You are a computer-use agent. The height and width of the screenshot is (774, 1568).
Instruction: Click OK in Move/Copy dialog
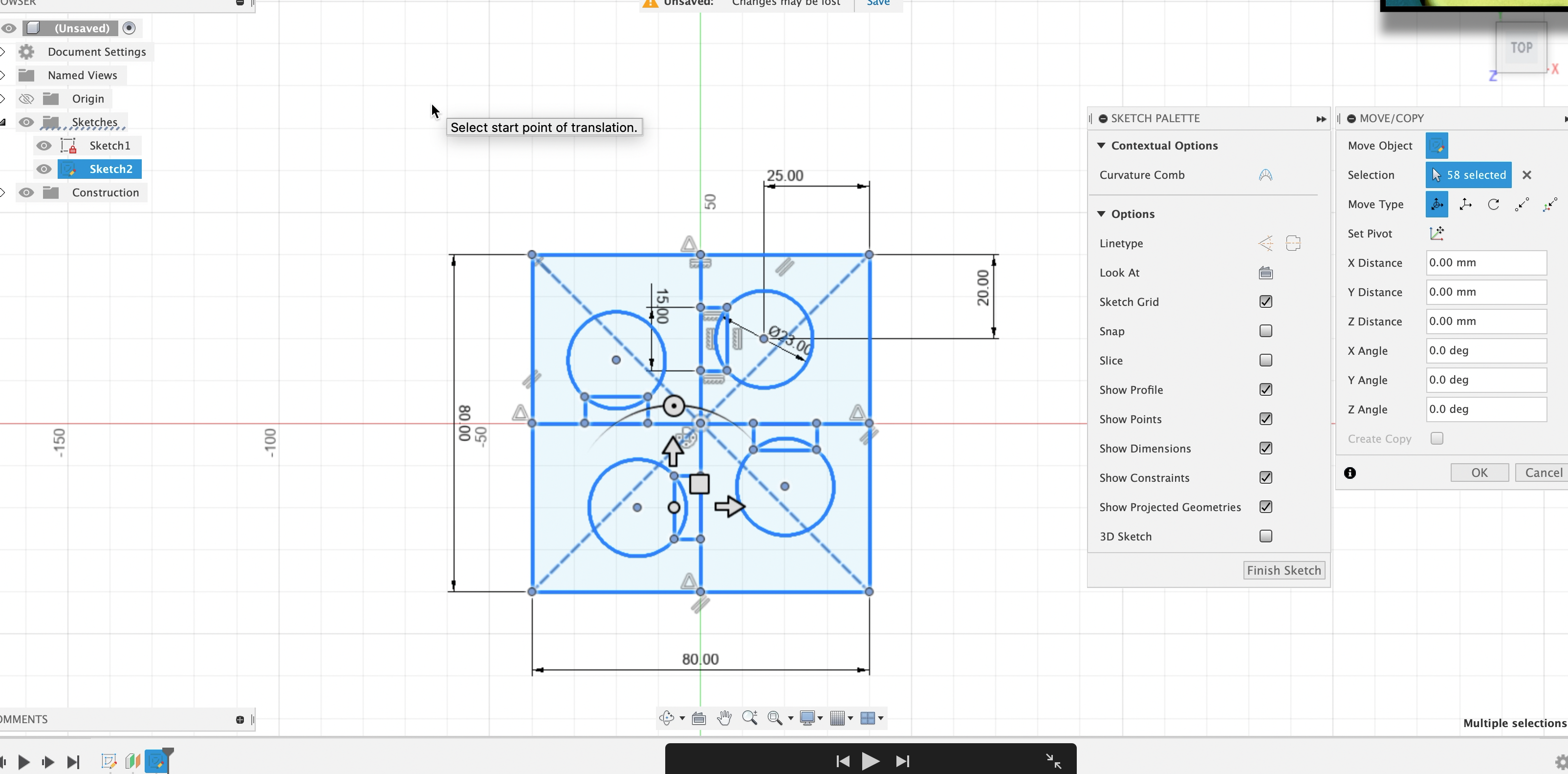(1479, 473)
